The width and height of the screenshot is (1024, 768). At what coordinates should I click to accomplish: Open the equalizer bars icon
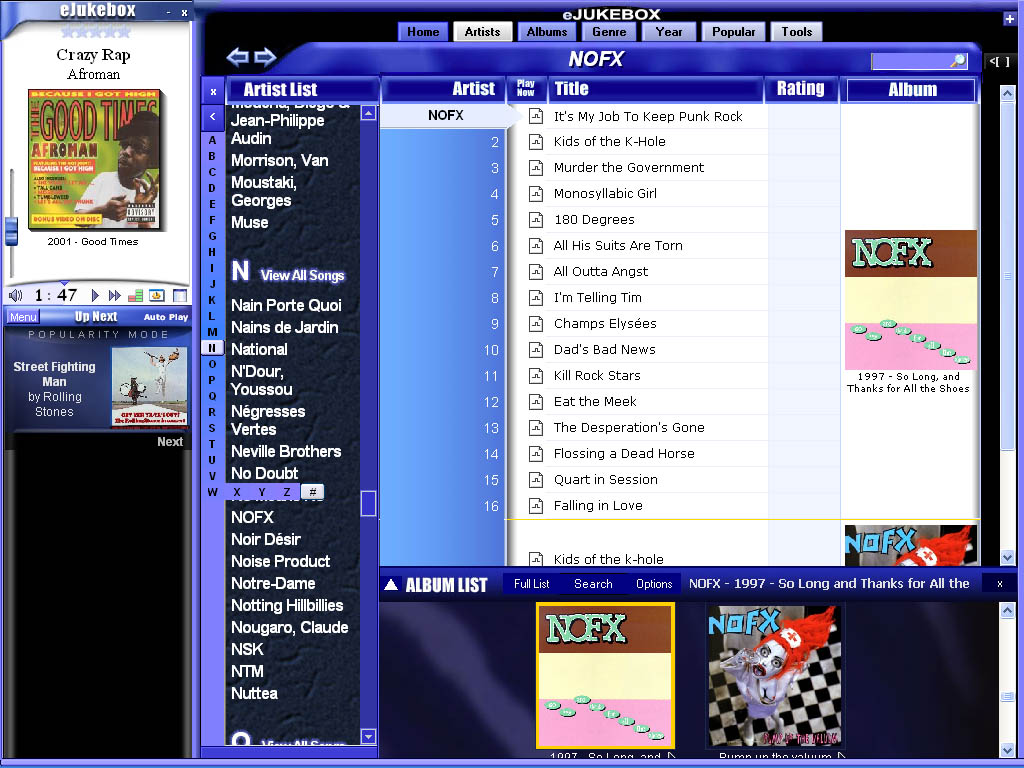point(135,295)
